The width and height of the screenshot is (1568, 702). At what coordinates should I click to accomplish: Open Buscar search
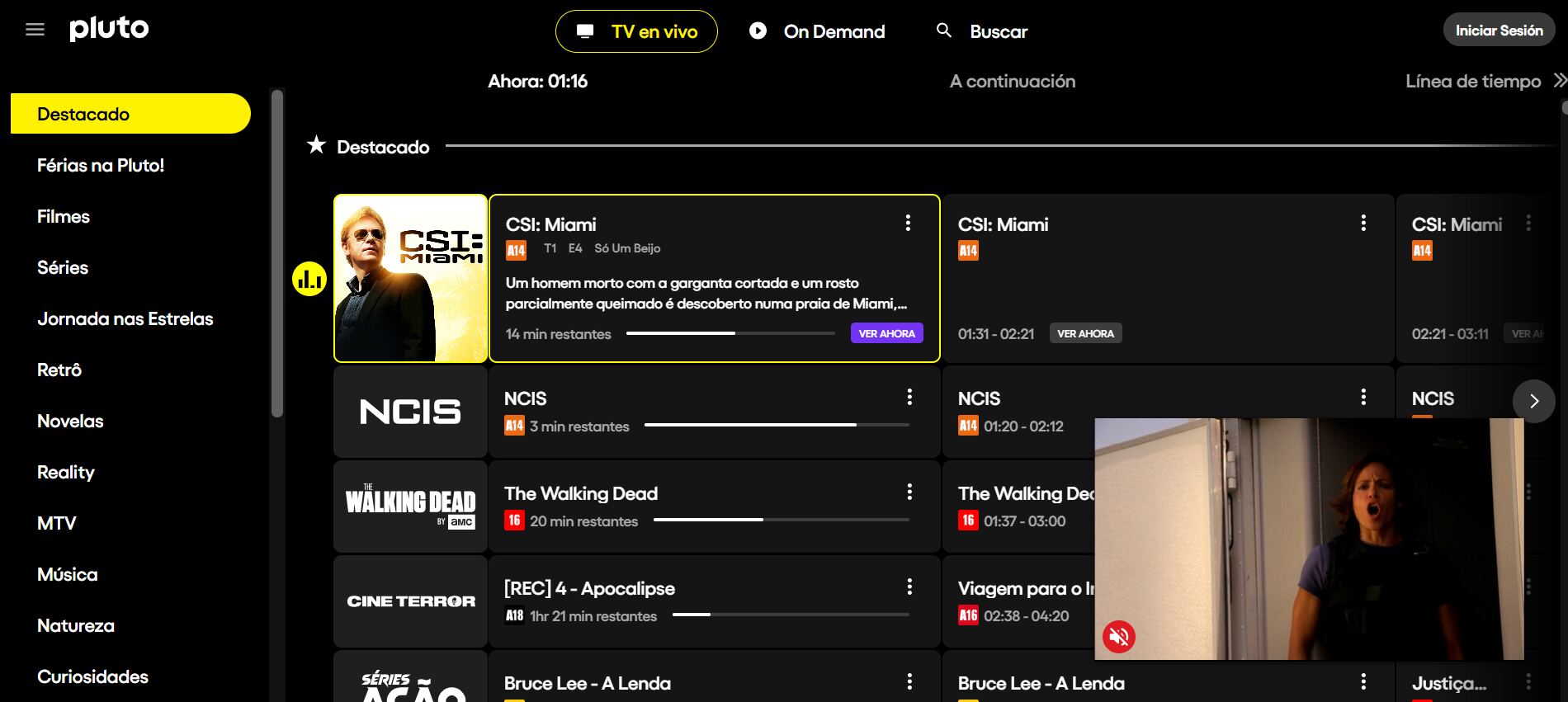(x=982, y=31)
